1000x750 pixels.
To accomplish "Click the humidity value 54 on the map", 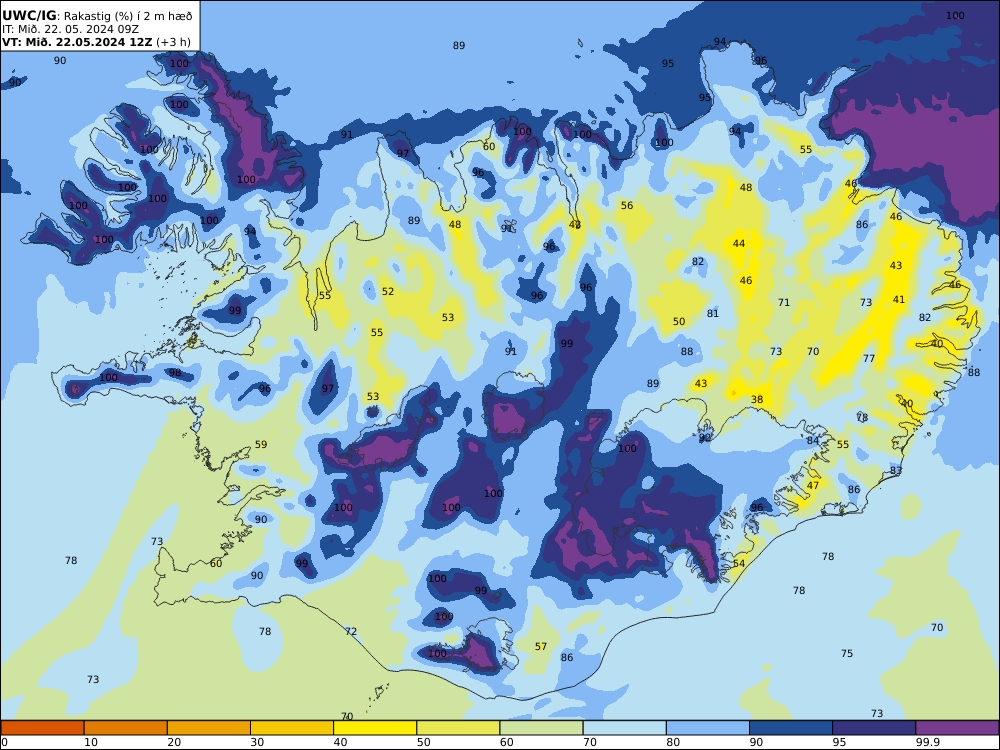I will click(x=739, y=564).
